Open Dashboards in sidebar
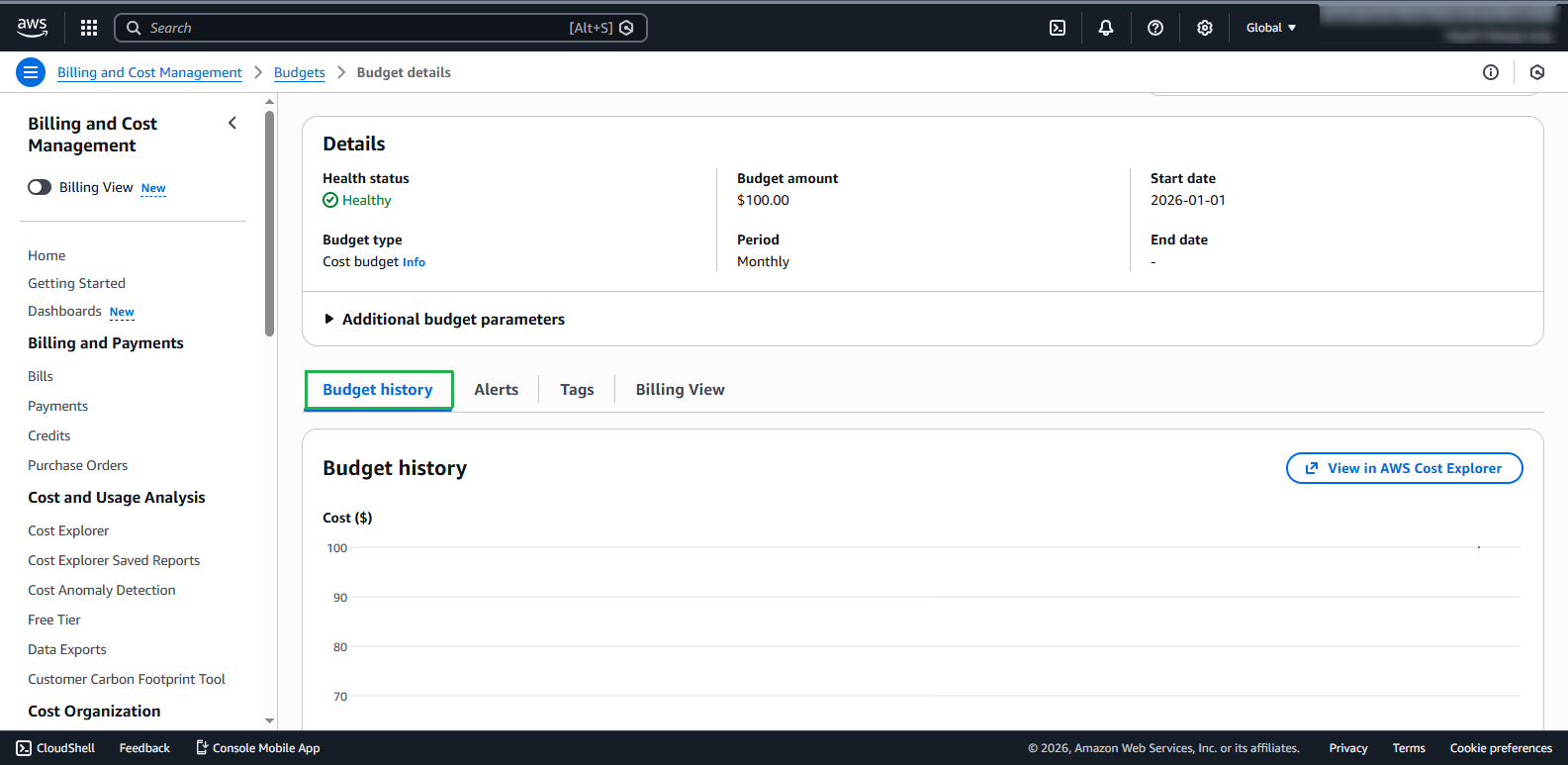The image size is (1568, 765). pyautogui.click(x=64, y=311)
